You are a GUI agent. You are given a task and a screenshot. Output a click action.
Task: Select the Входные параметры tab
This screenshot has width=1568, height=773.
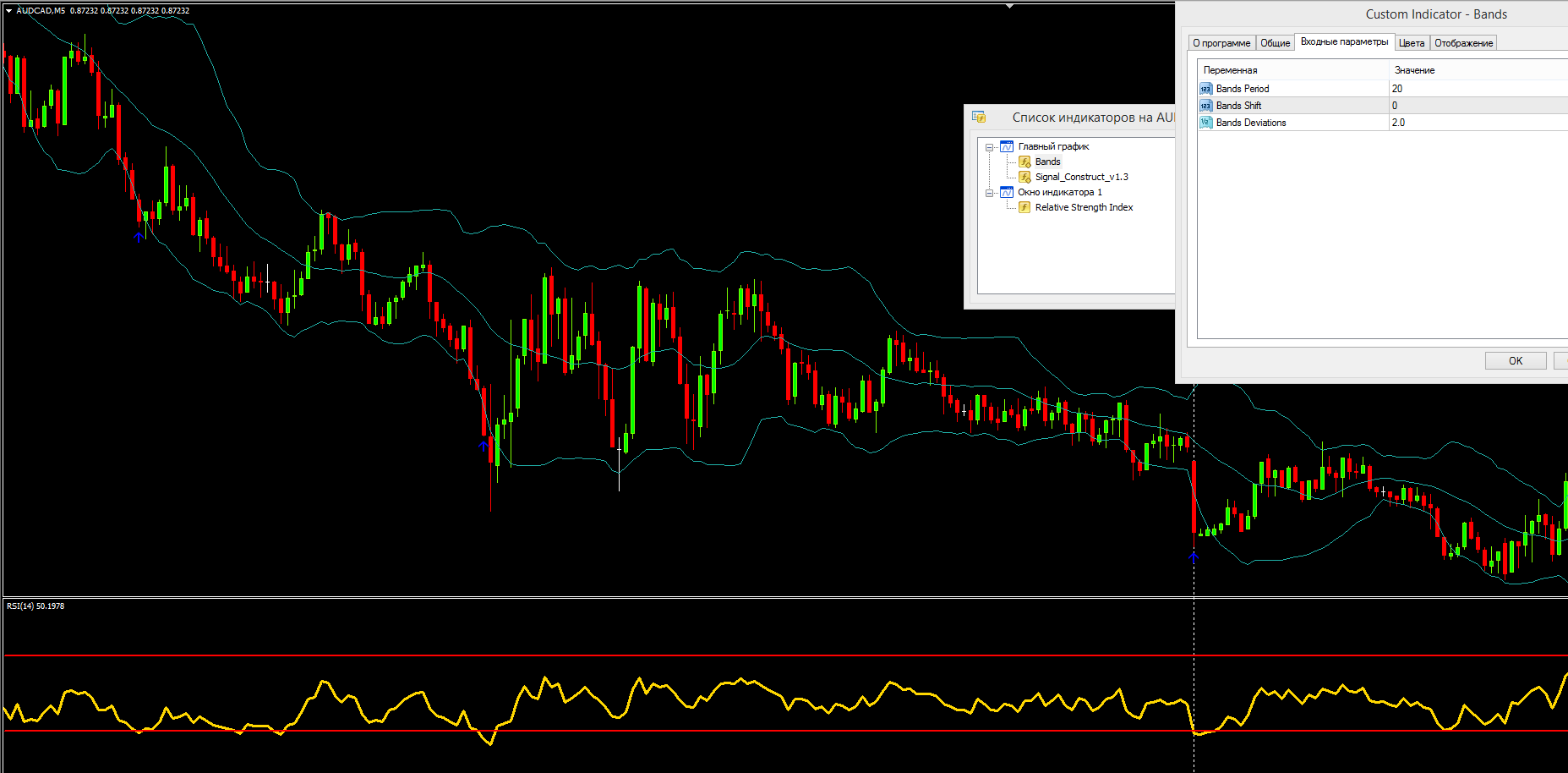point(1344,41)
